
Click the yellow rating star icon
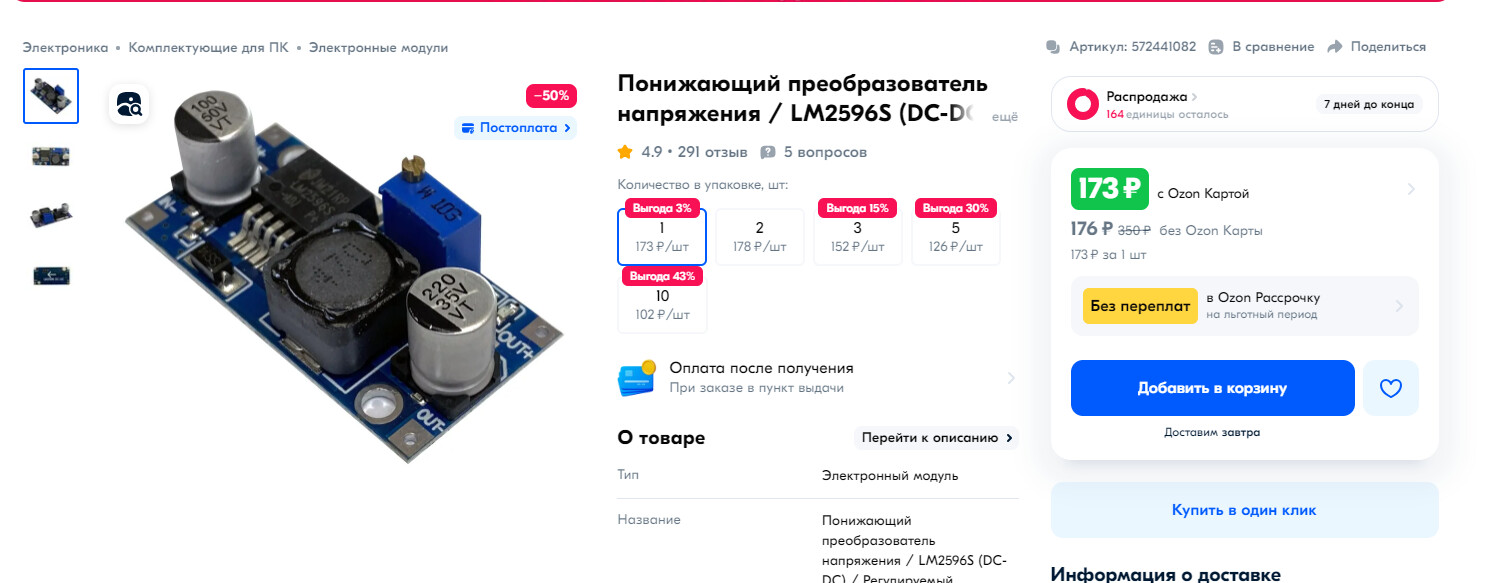tap(625, 152)
